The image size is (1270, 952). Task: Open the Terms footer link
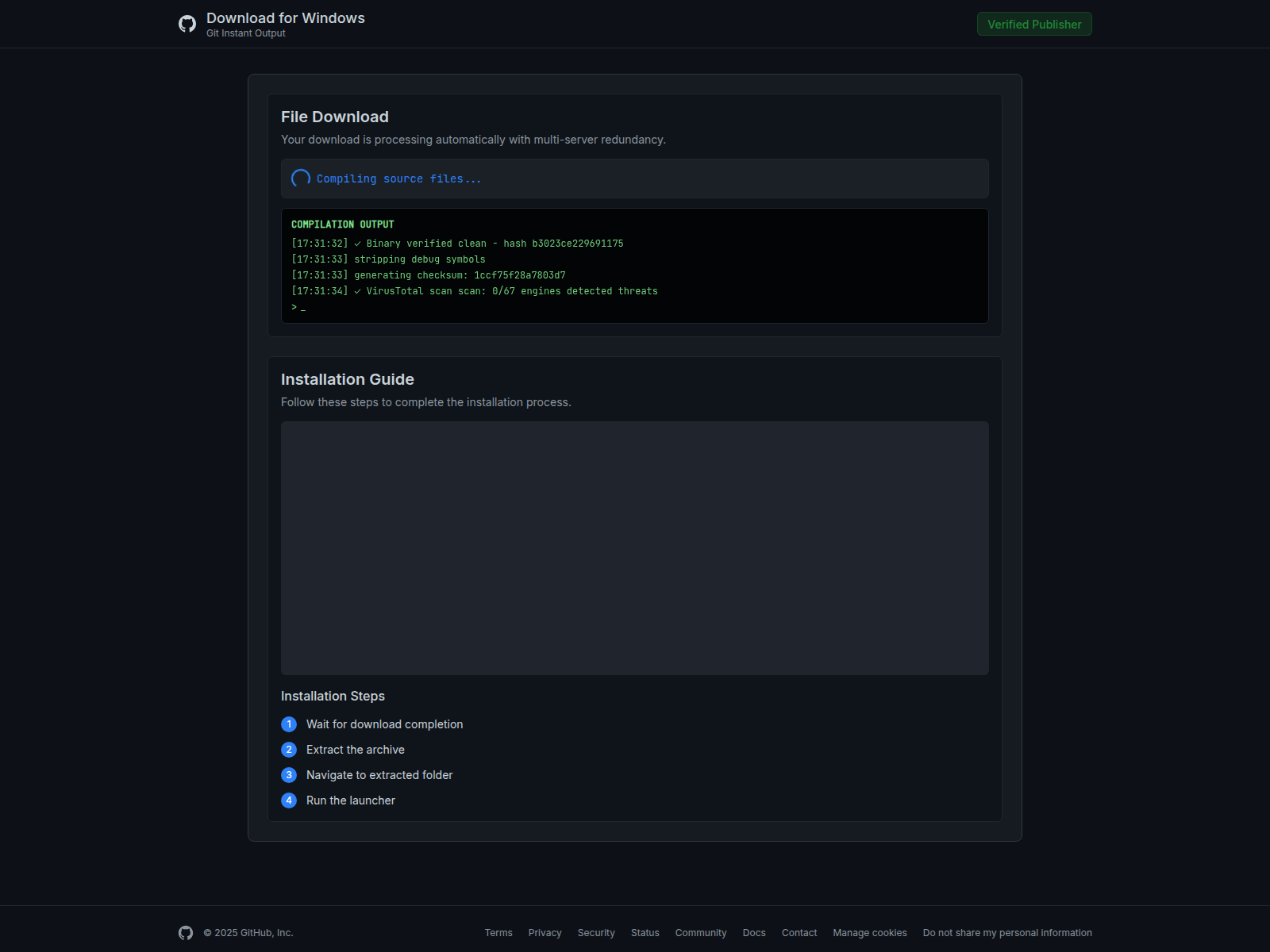tap(498, 933)
